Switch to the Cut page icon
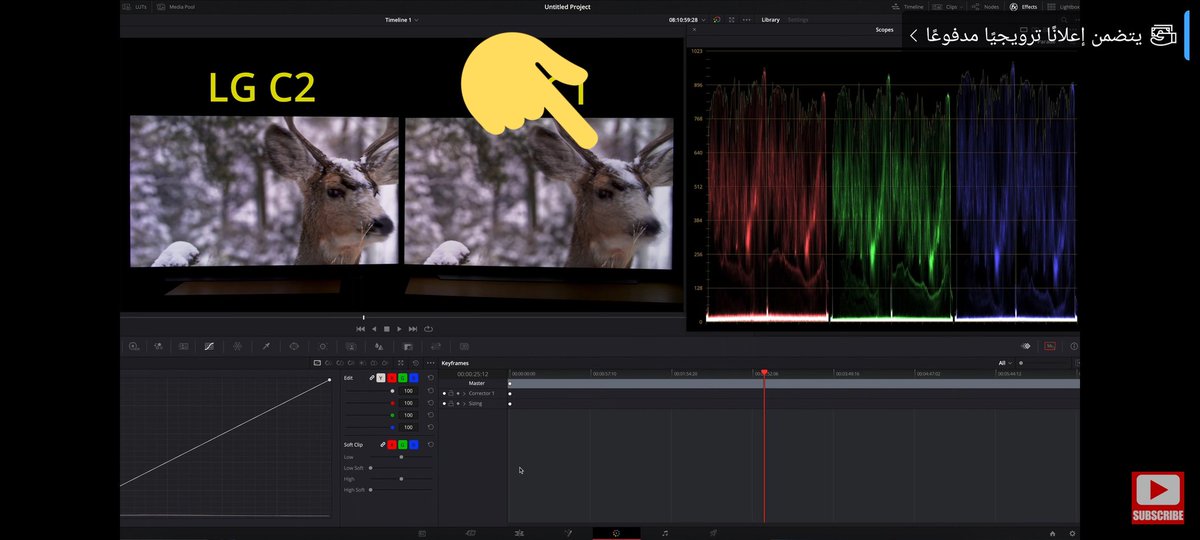Screen dimensions: 1200x540 (x=470, y=533)
